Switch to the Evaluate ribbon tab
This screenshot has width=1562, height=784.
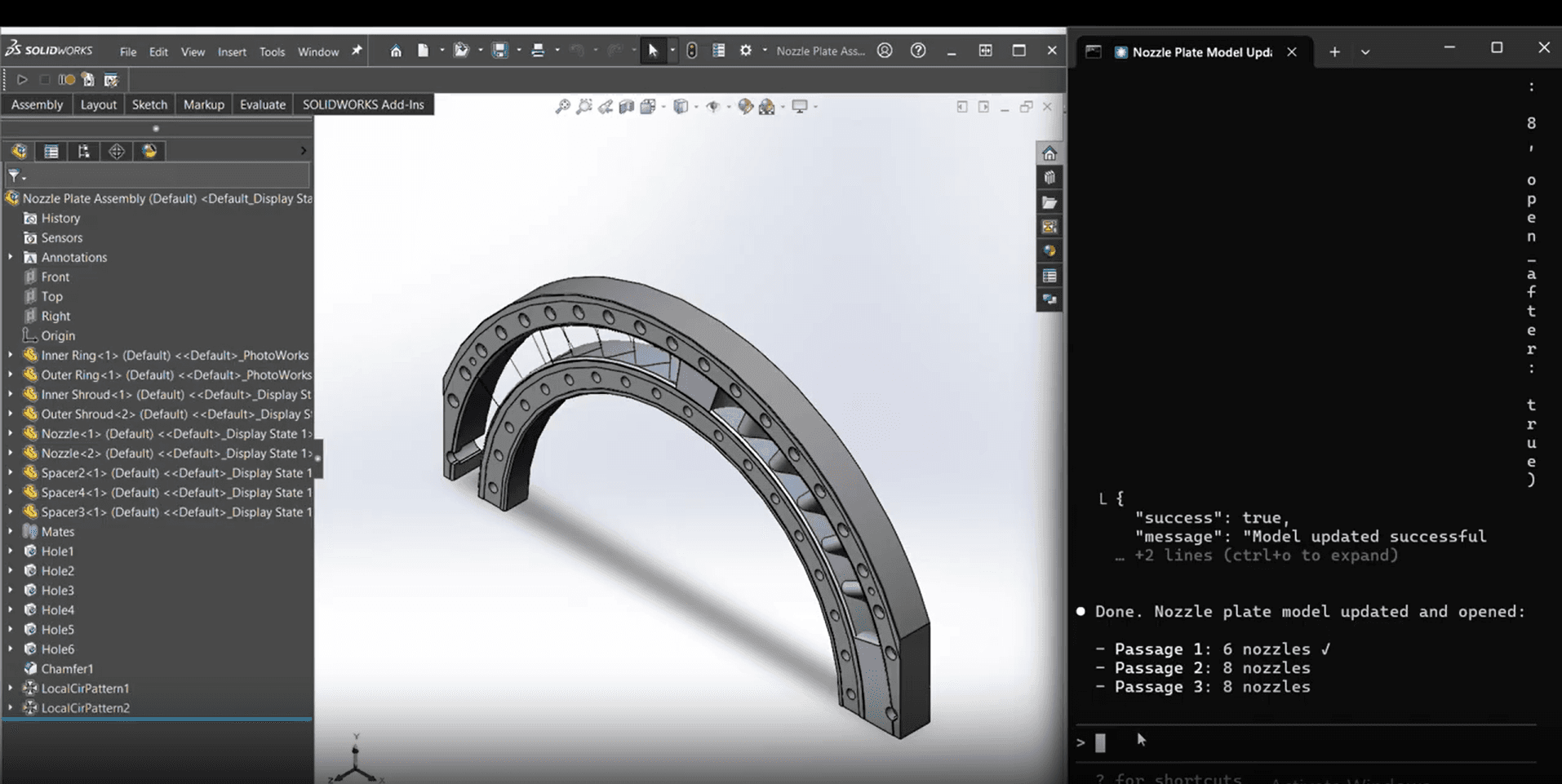263,104
